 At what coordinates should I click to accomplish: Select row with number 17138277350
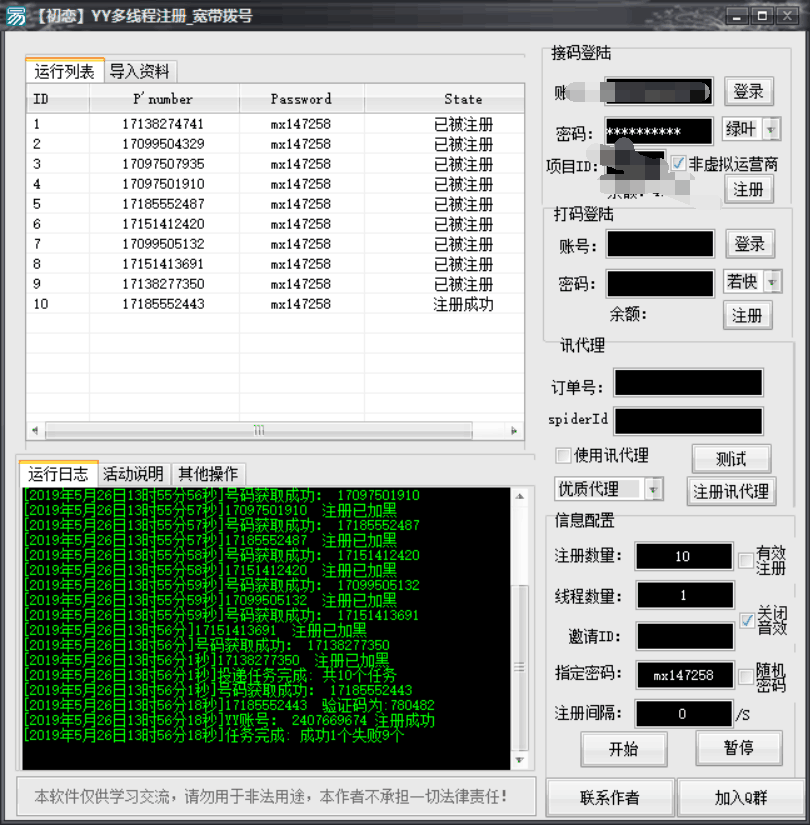[x=275, y=284]
